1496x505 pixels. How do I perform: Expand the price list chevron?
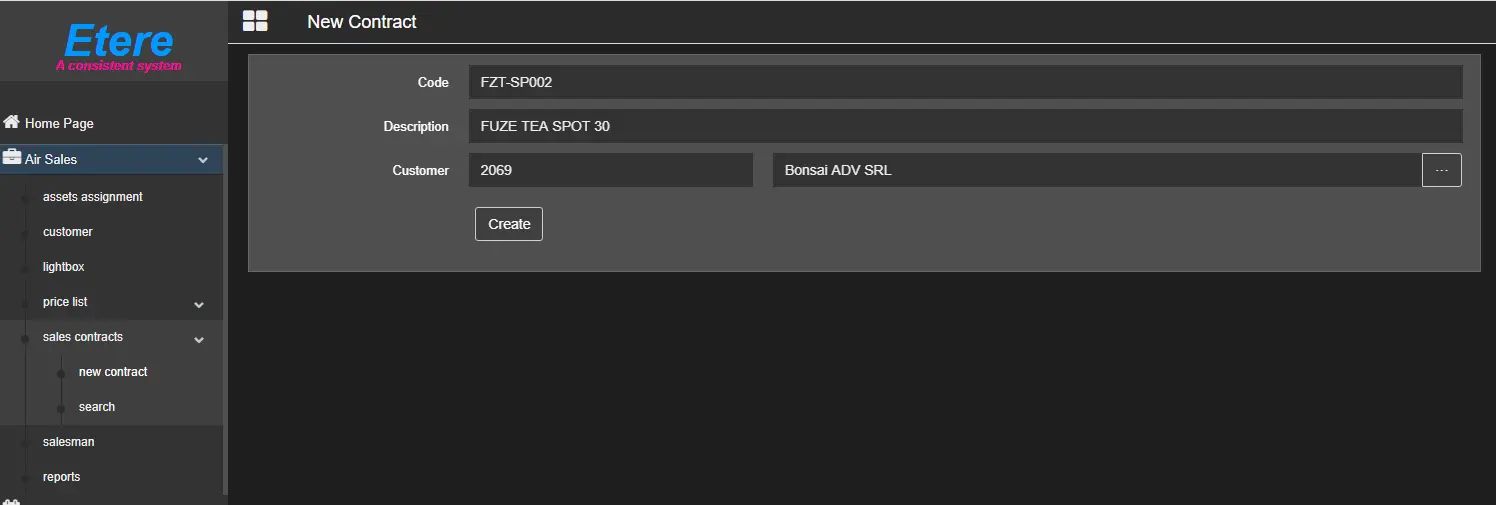click(199, 304)
